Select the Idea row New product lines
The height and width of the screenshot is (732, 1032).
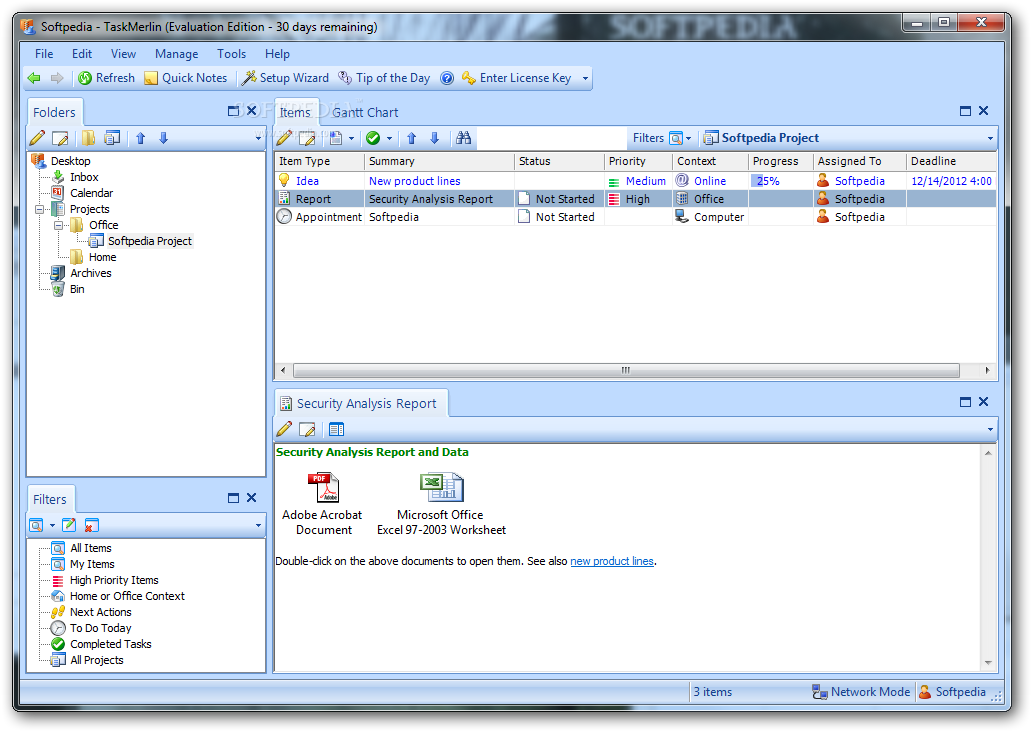(x=635, y=181)
